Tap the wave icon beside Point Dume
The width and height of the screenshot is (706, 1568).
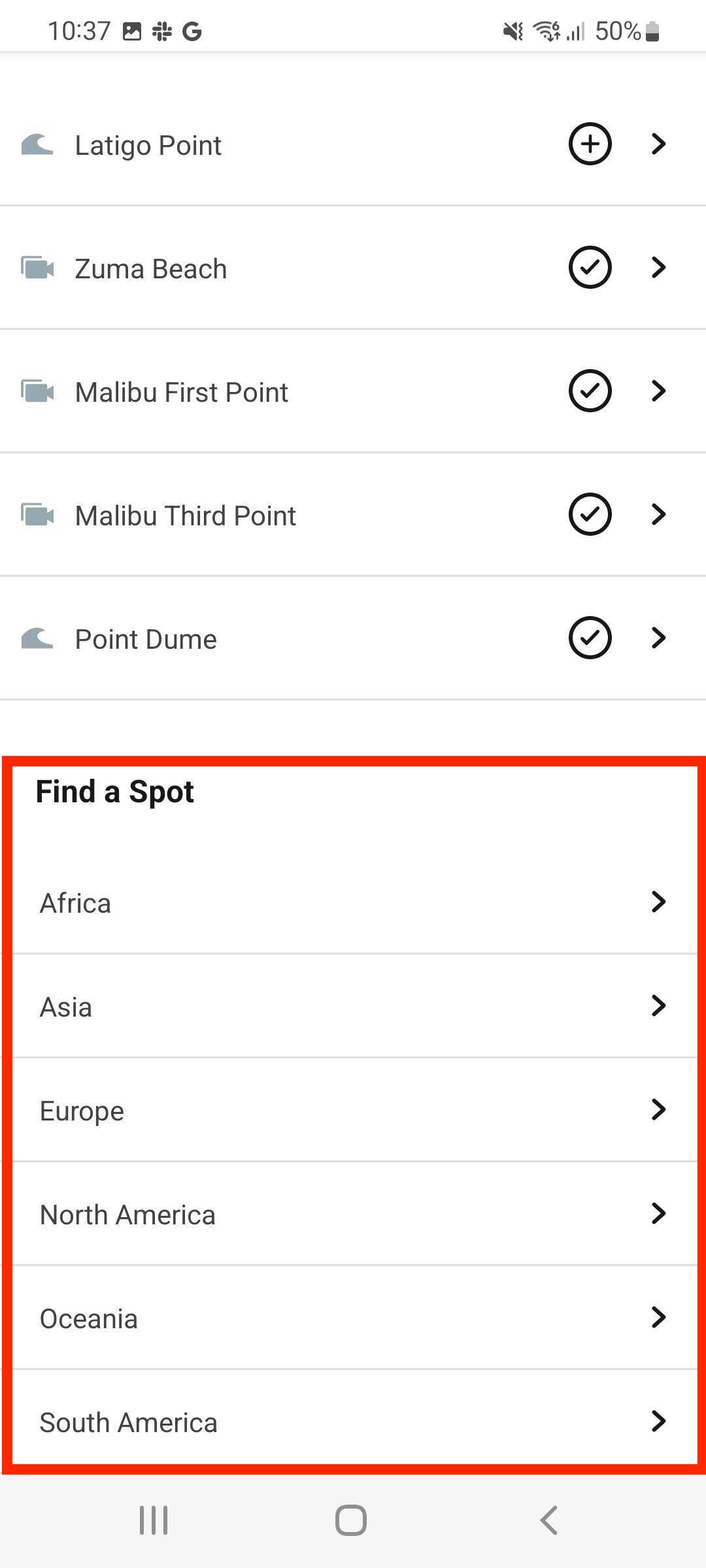pos(37,638)
